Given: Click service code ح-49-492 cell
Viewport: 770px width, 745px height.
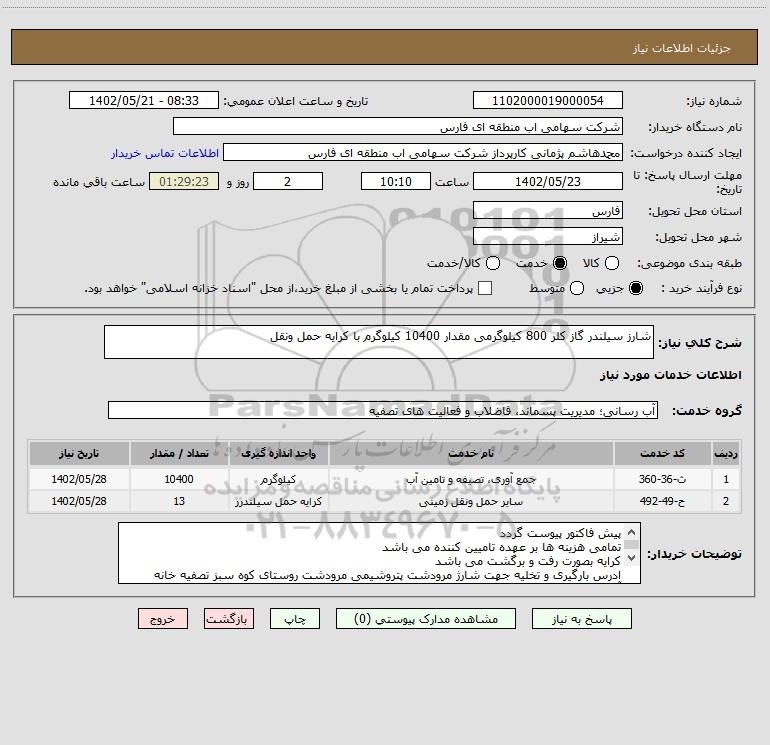Looking at the screenshot, I should [x=662, y=501].
